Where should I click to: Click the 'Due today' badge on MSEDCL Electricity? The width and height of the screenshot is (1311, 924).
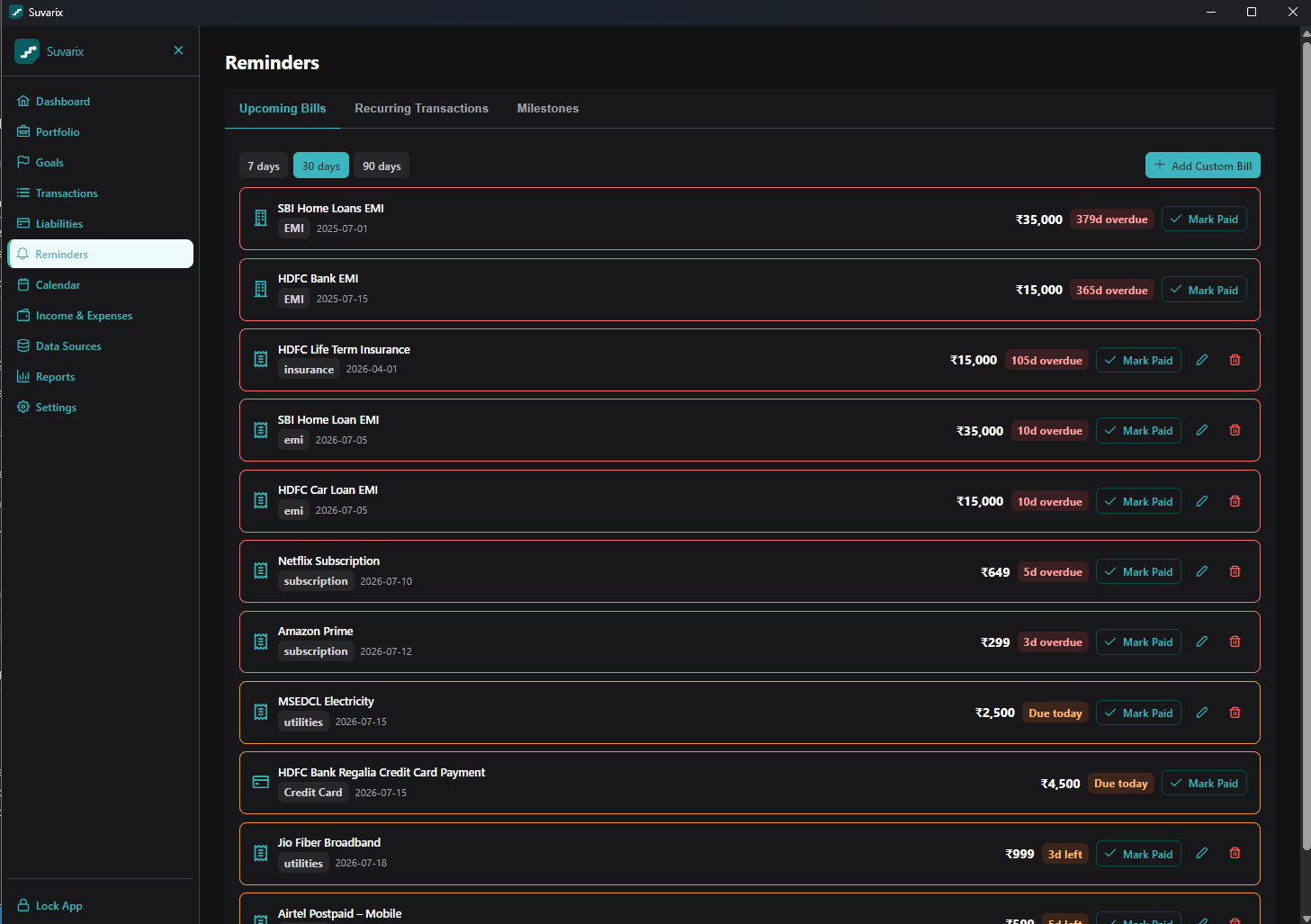[x=1055, y=713]
